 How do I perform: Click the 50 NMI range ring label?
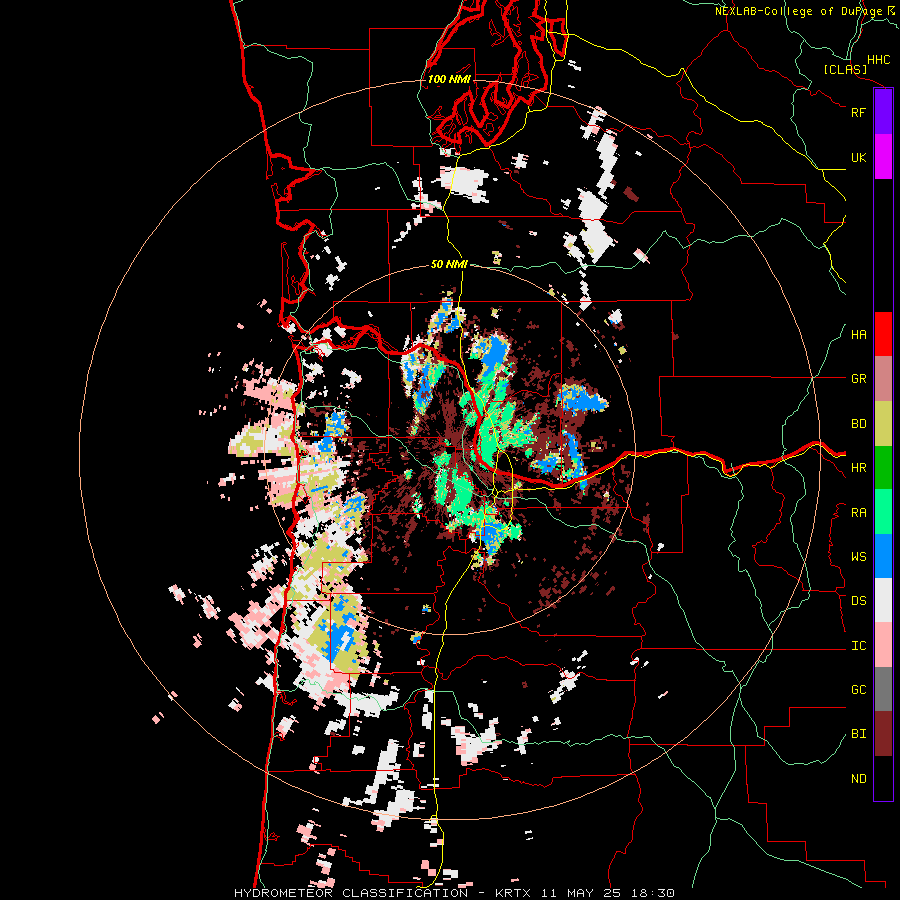(449, 264)
